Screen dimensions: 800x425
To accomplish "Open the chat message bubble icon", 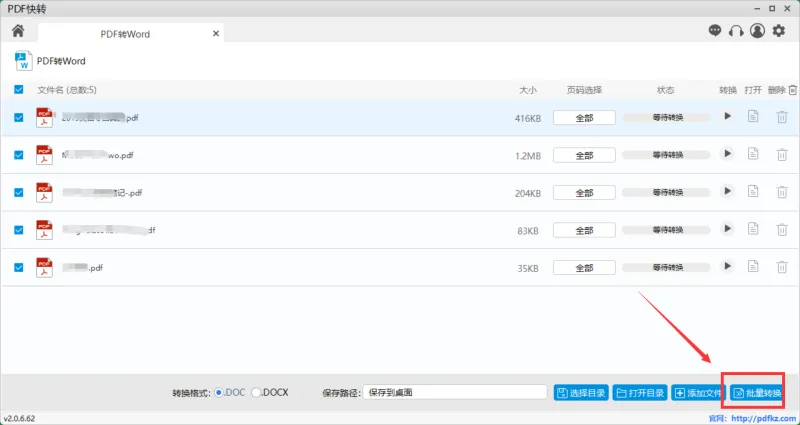I will tap(715, 31).
